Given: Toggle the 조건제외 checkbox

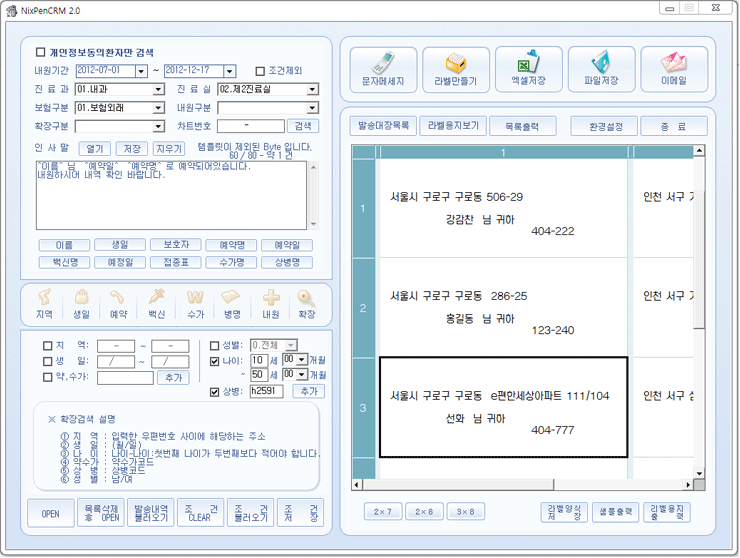Looking at the screenshot, I should 261,71.
